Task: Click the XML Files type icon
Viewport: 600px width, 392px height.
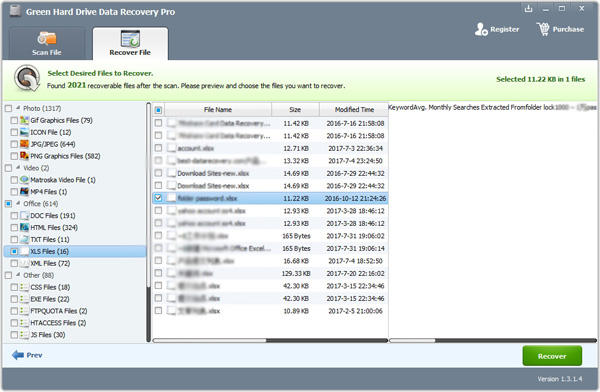Action: [24, 263]
